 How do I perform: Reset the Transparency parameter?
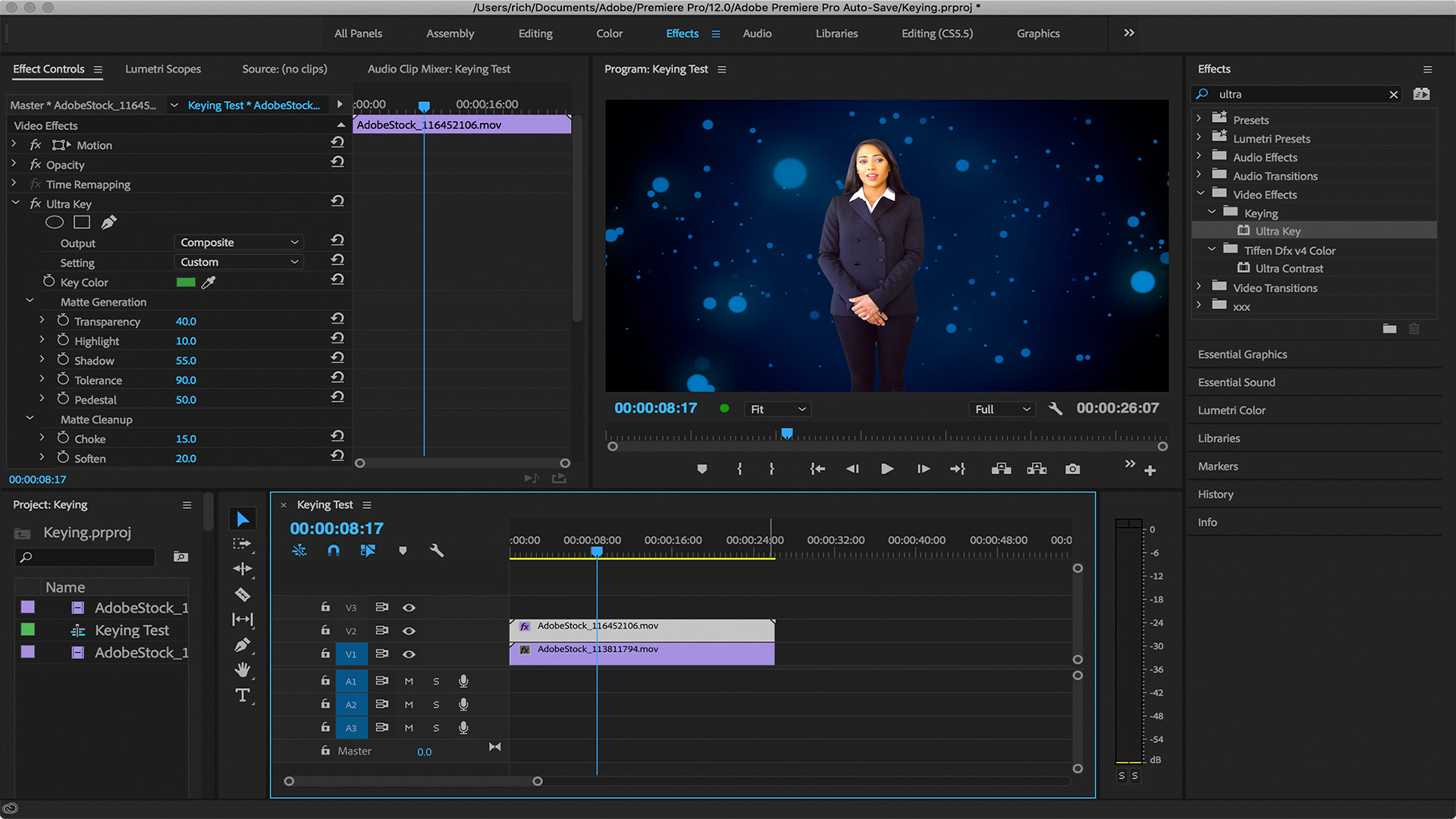[337, 318]
